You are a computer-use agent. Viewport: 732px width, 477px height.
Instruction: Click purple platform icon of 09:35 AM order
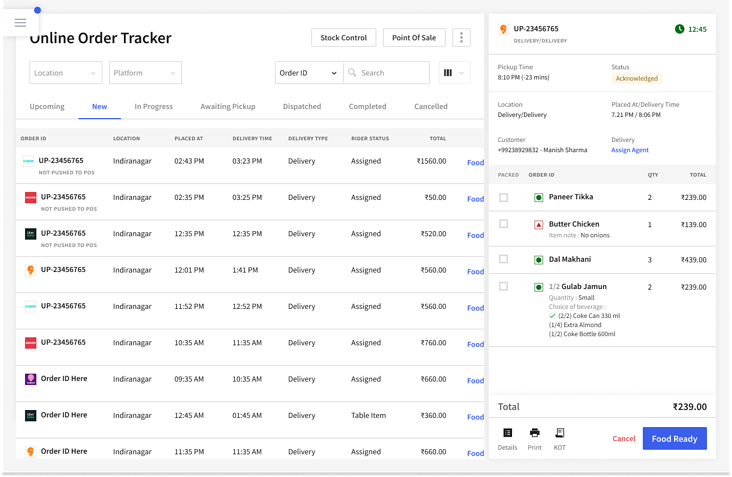point(30,379)
